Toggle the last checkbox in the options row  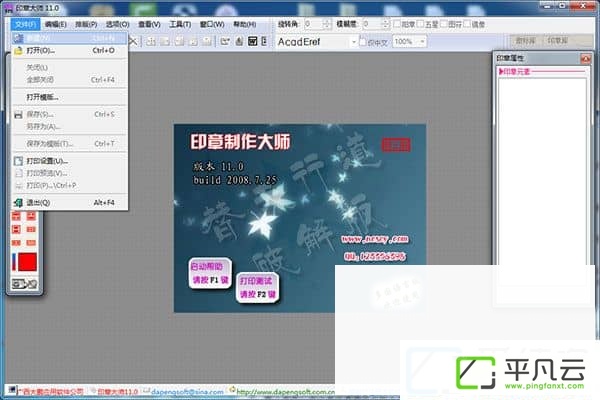coord(467,24)
